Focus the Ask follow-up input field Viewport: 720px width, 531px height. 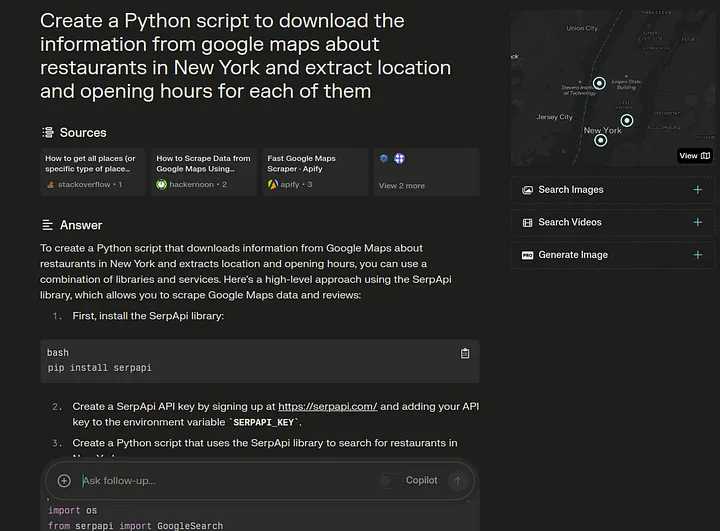(x=227, y=480)
